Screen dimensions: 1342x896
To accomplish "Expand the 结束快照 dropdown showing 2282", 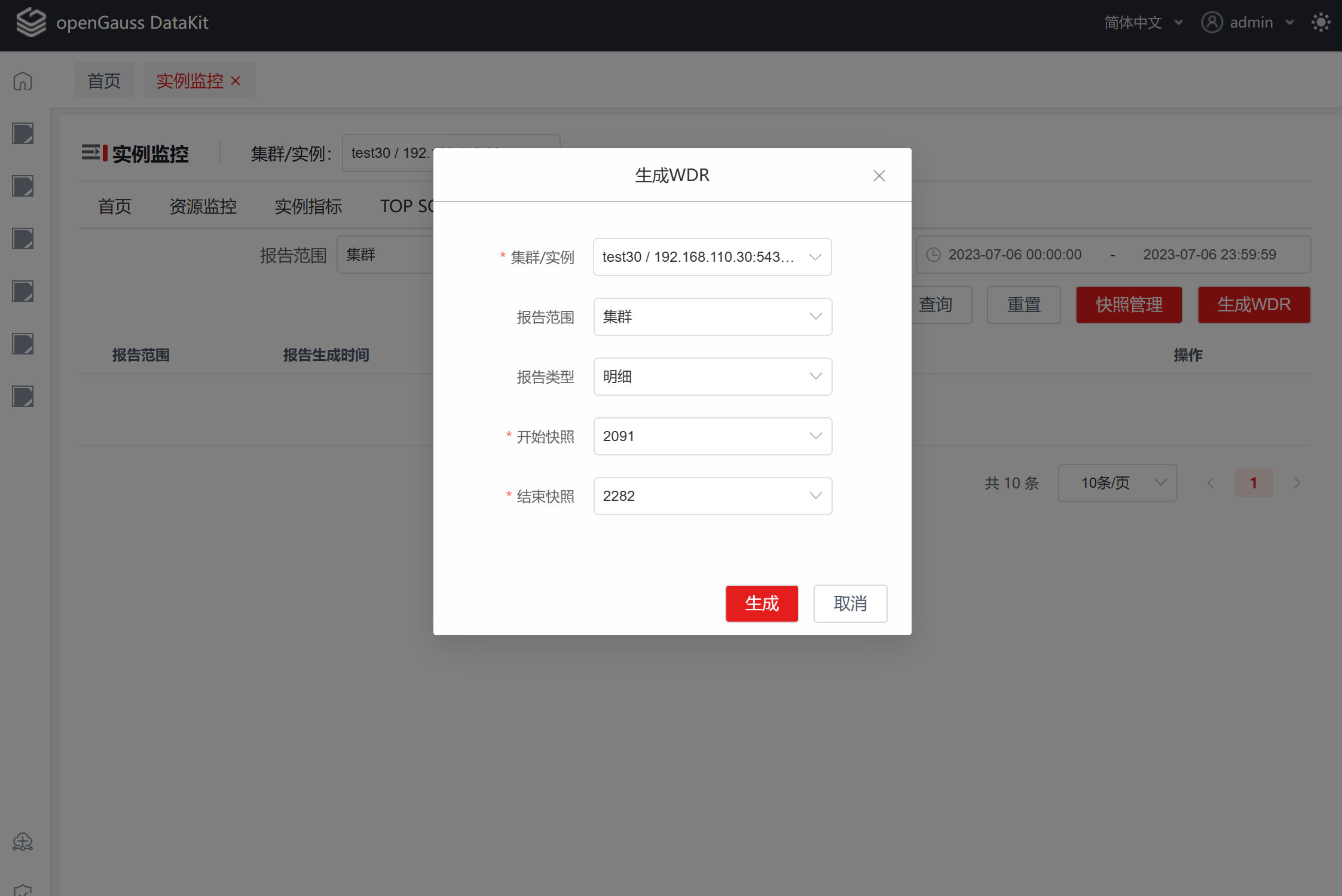I will pos(712,496).
